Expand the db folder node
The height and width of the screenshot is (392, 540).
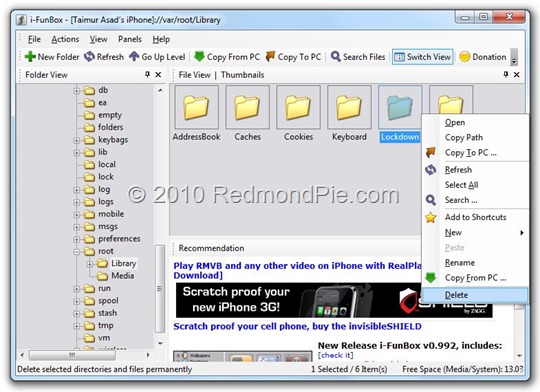(76, 91)
